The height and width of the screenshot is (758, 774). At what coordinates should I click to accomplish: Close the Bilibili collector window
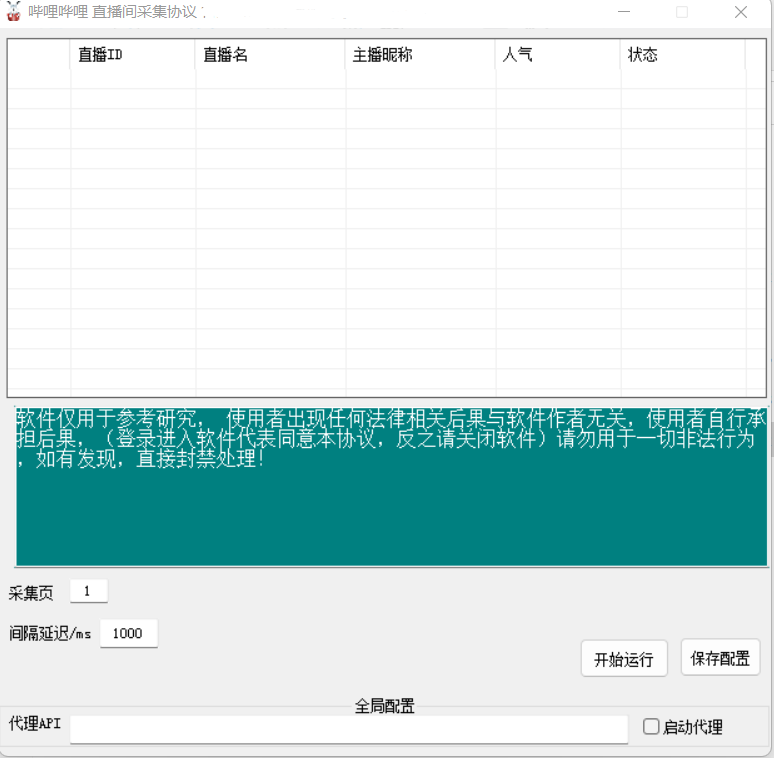tap(741, 12)
